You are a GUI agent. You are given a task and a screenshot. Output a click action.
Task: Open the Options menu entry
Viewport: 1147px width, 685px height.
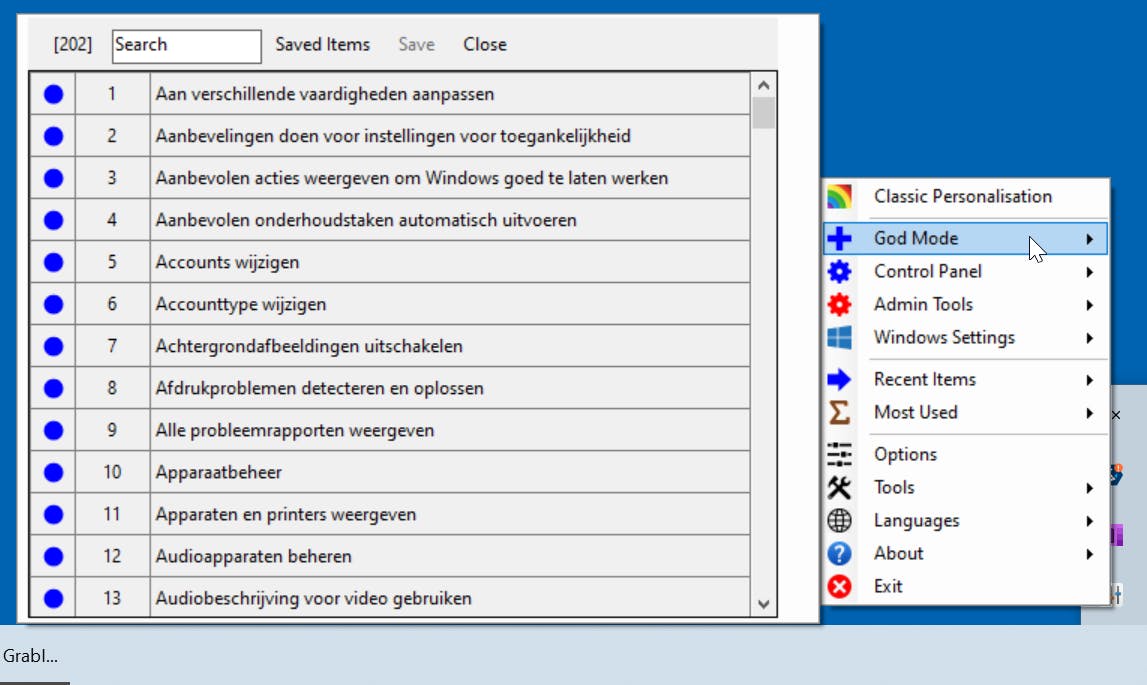pos(905,454)
